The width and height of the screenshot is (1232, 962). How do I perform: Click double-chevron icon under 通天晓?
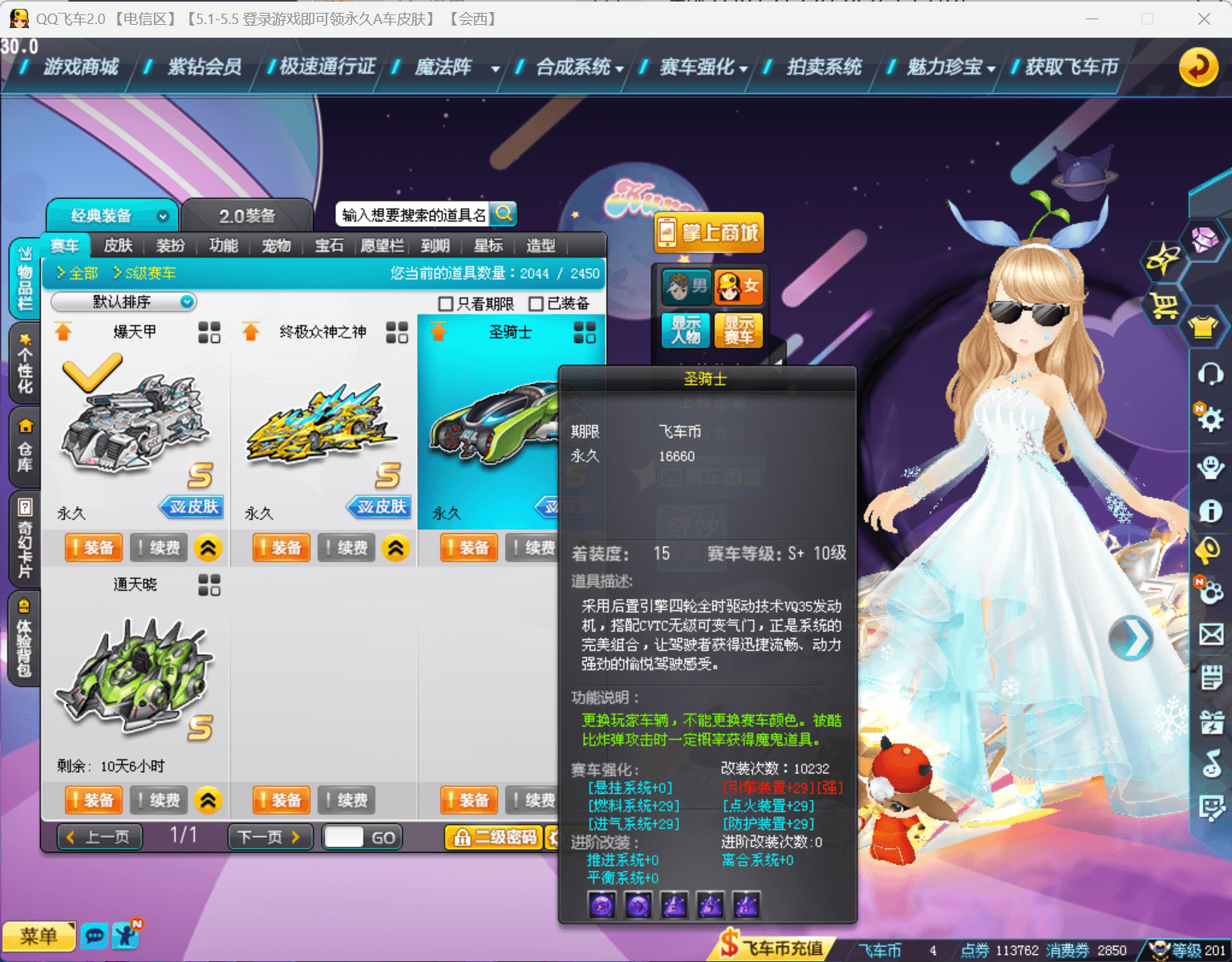click(x=209, y=800)
